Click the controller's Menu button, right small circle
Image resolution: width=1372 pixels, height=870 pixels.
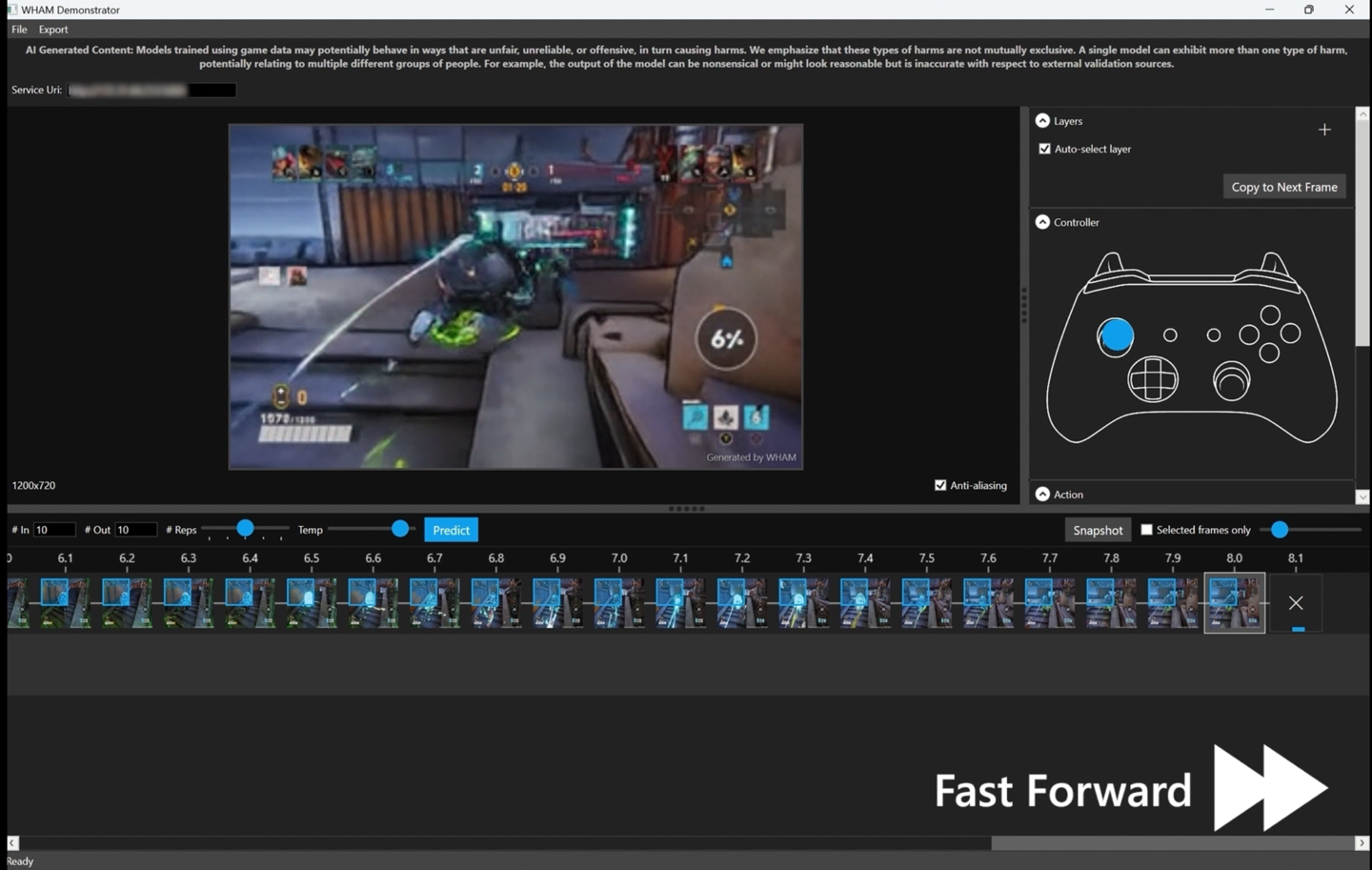(x=1213, y=335)
